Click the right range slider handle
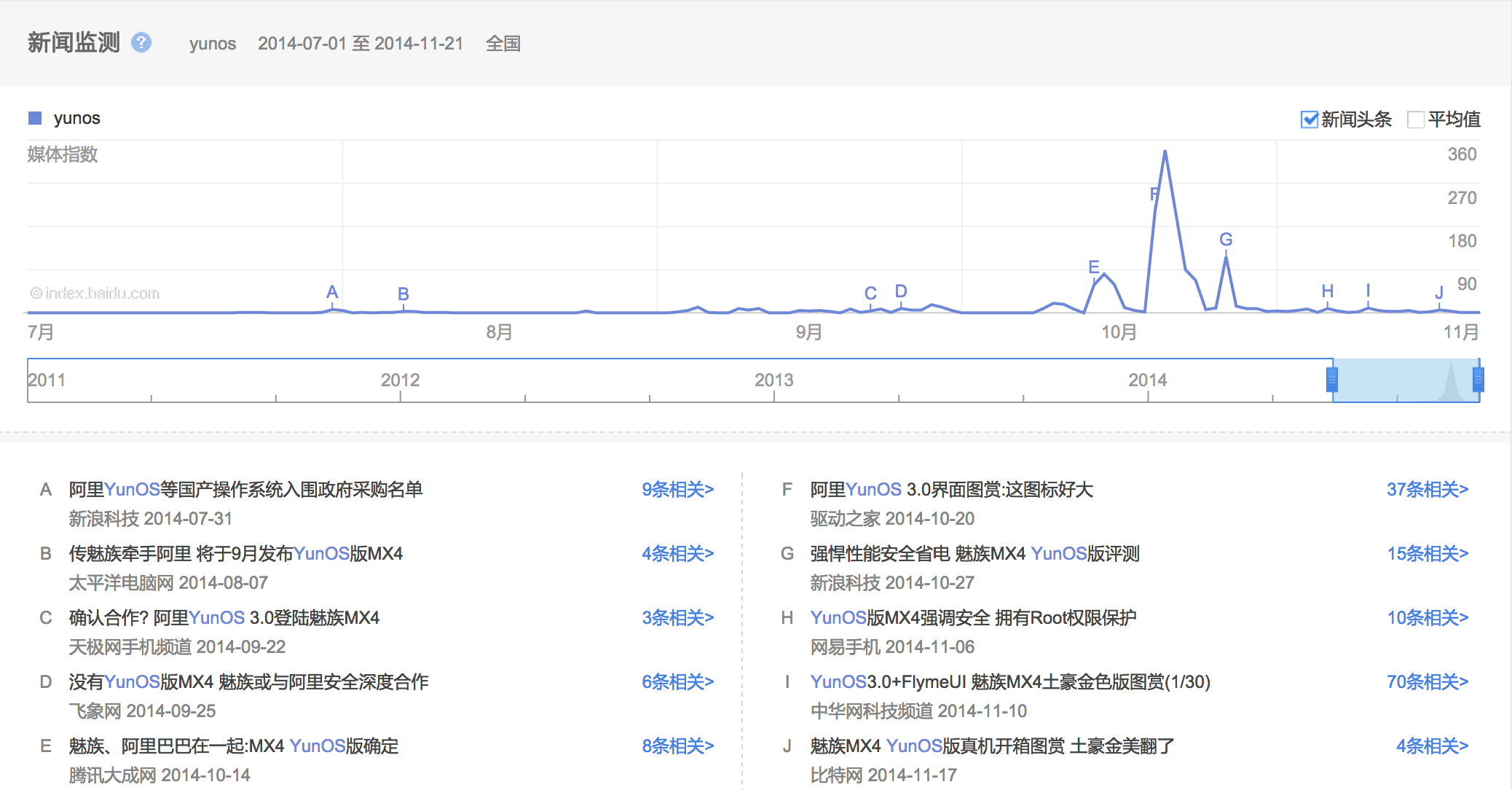Viewport: 1512px width, 790px height. coord(1478,380)
